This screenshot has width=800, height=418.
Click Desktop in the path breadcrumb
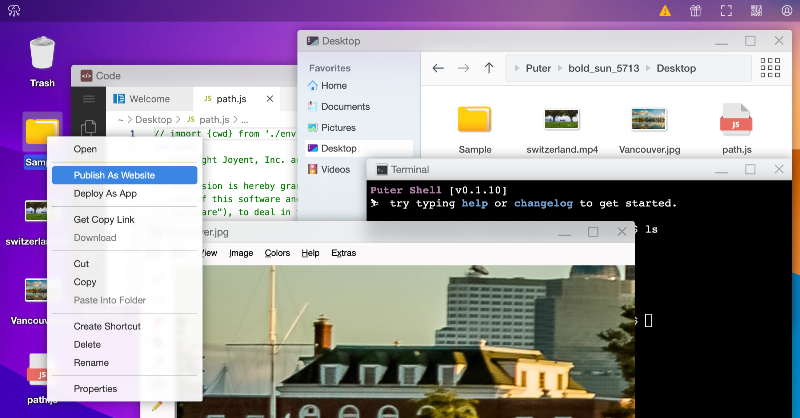pos(676,68)
